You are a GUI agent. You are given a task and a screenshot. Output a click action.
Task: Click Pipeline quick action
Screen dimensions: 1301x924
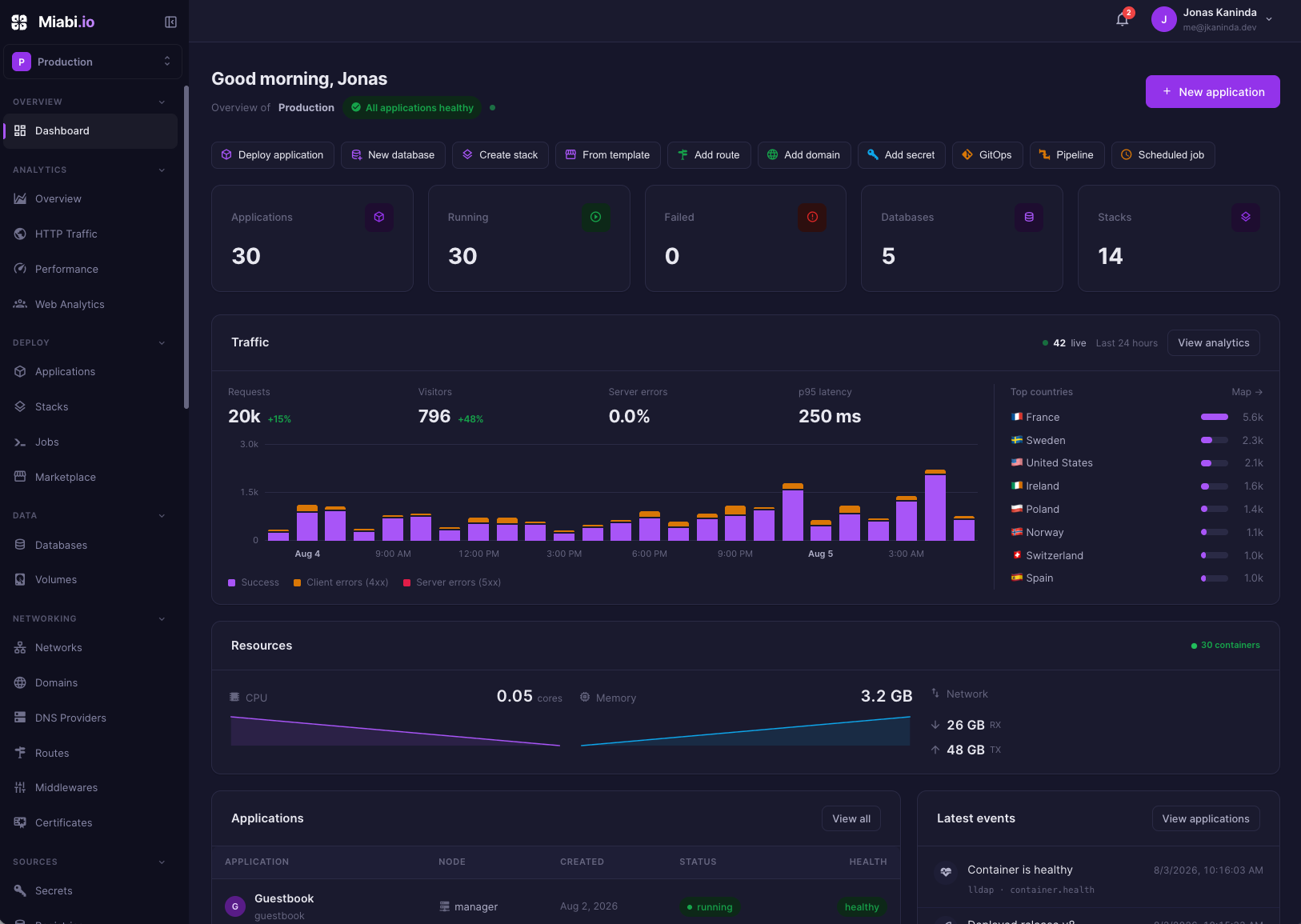(1067, 155)
